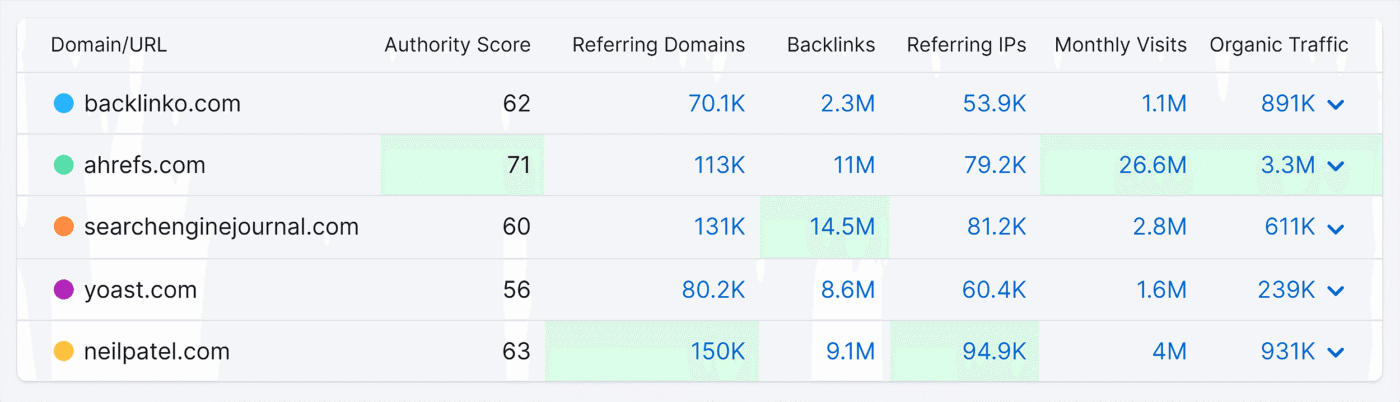Click the orange dot beside searchenginejournal.com
The height and width of the screenshot is (402, 1400).
coord(64,227)
